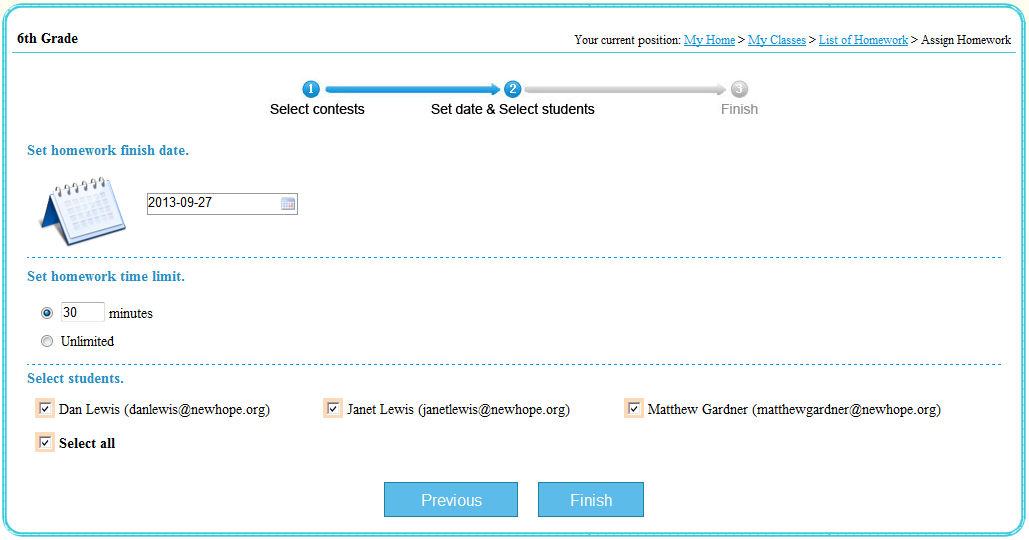Uncheck Janet Lewis student checkbox
1029x540 pixels.
tap(333, 409)
